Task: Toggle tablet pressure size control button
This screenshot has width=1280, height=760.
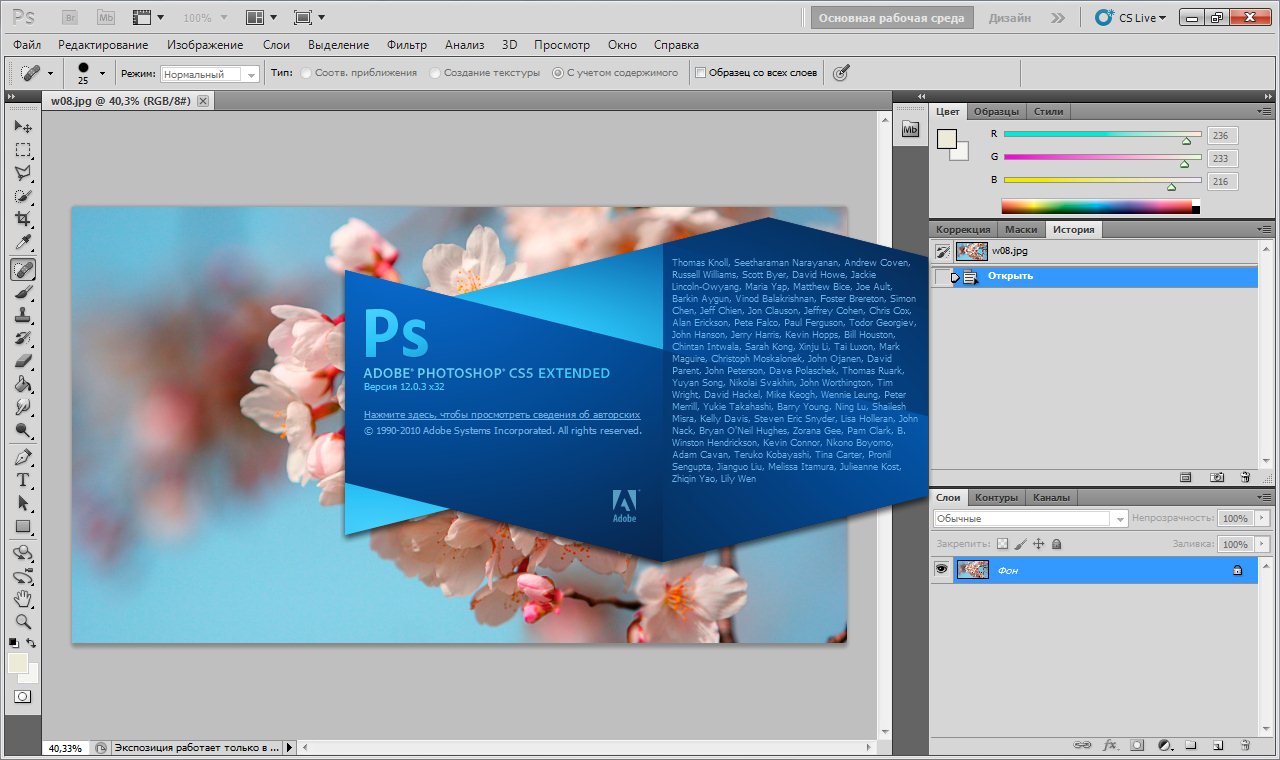Action: pyautogui.click(x=842, y=73)
